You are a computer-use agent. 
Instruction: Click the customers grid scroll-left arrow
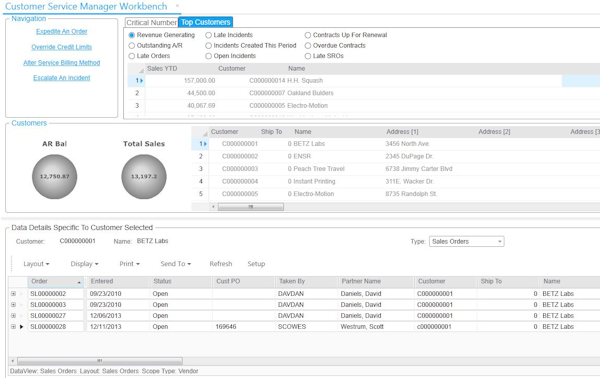213,207
